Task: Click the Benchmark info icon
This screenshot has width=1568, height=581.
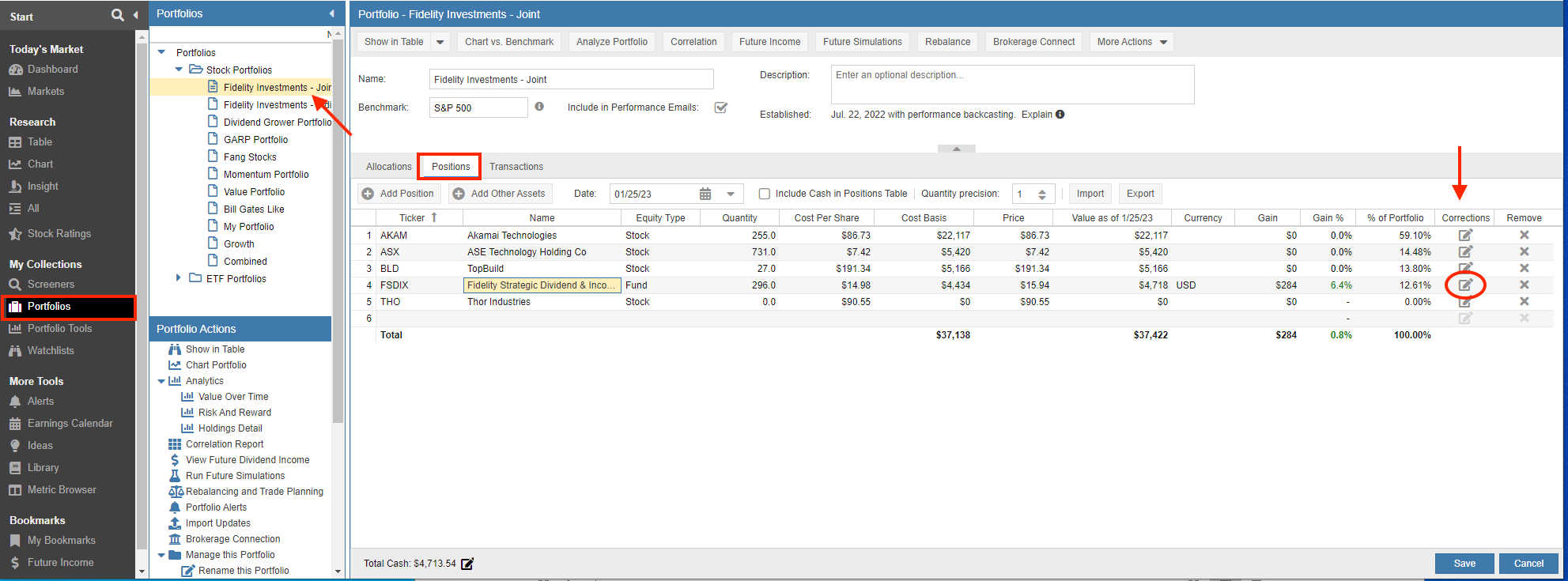Action: pyautogui.click(x=539, y=107)
